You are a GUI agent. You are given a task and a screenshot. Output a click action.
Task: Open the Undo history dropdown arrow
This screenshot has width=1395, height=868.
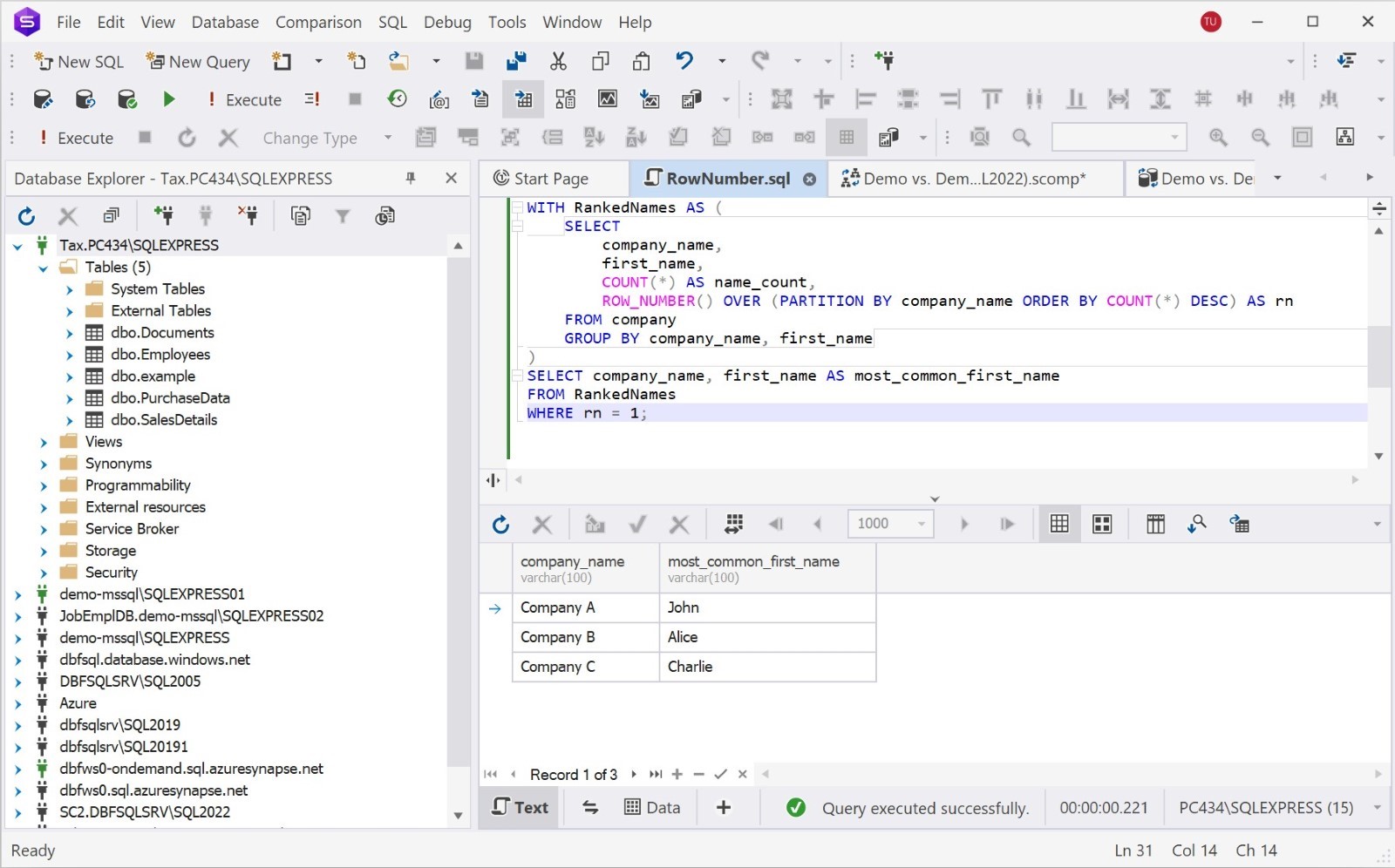pos(721,61)
